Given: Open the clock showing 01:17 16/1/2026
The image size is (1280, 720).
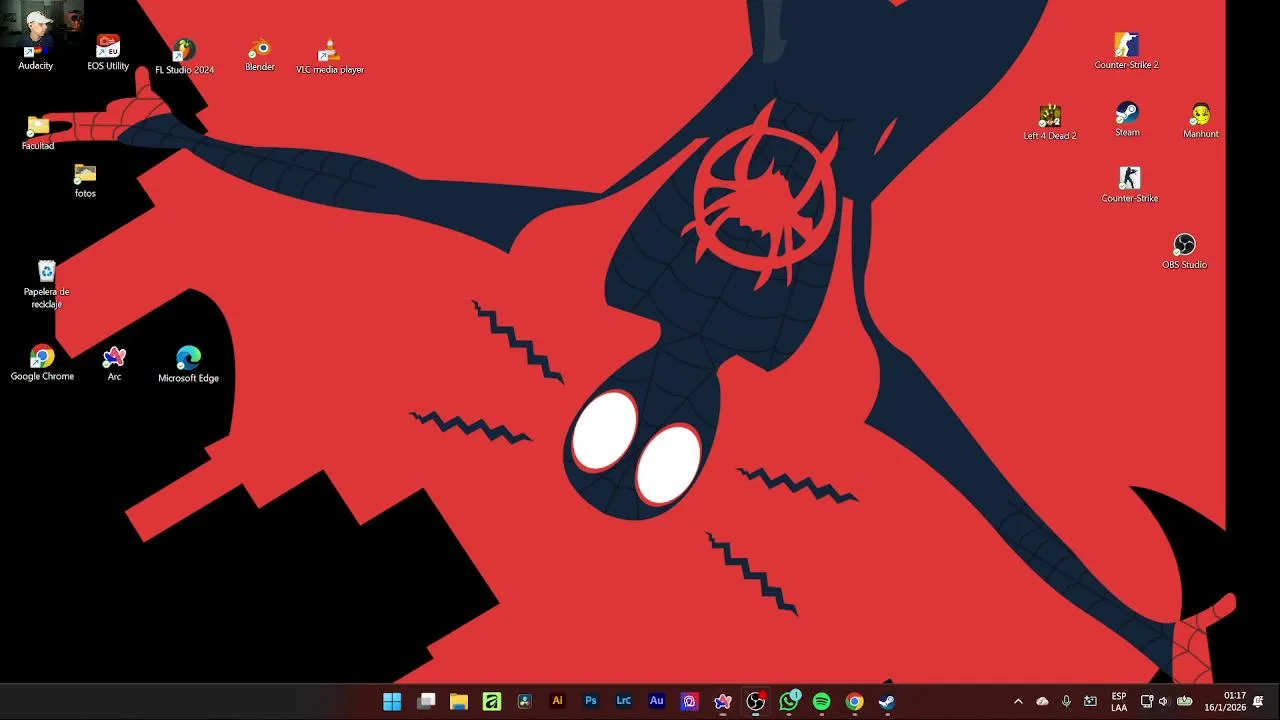Looking at the screenshot, I should (x=1225, y=702).
